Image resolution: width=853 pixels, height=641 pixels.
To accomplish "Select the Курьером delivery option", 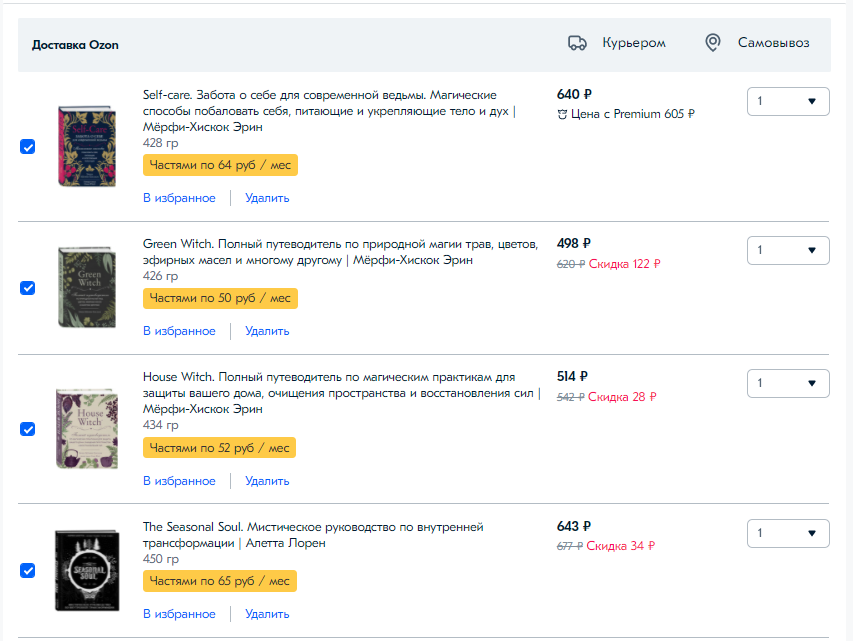I will (633, 43).
